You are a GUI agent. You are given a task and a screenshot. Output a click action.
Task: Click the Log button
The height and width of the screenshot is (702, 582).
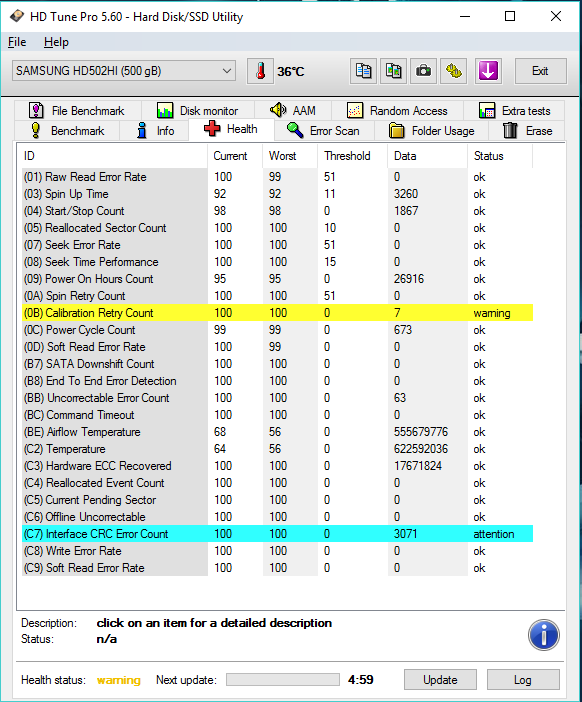point(523,680)
